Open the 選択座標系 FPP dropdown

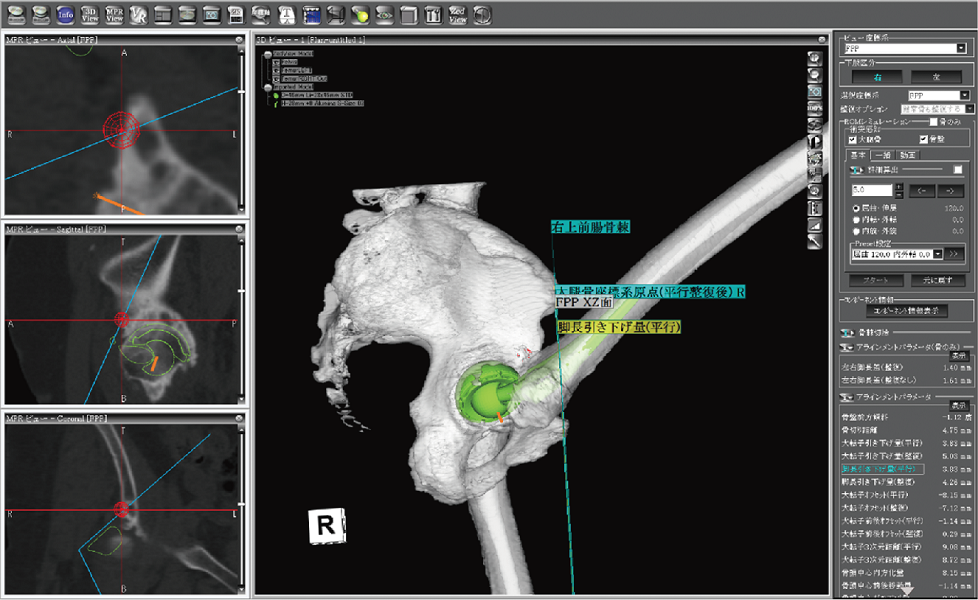(x=939, y=95)
